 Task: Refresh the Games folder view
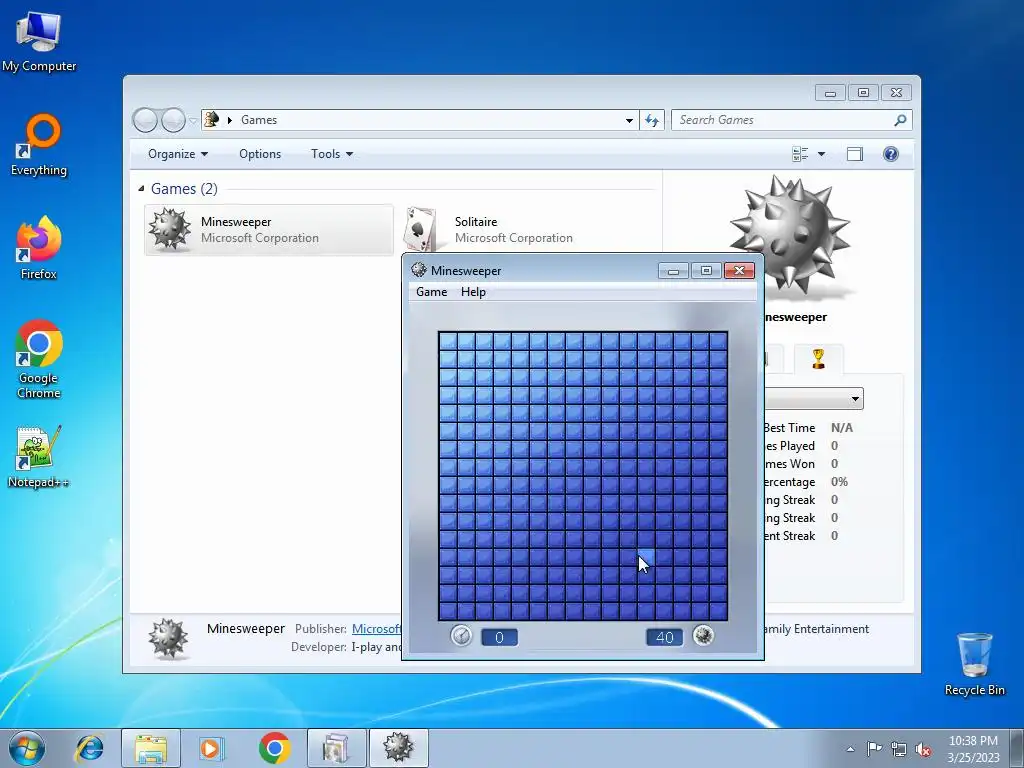[x=652, y=120]
